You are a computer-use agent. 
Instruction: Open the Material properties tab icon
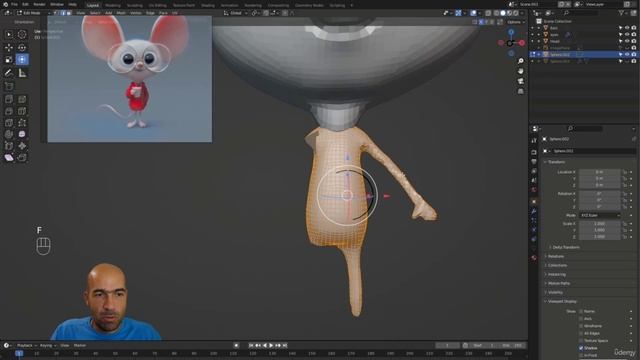tap(534, 258)
